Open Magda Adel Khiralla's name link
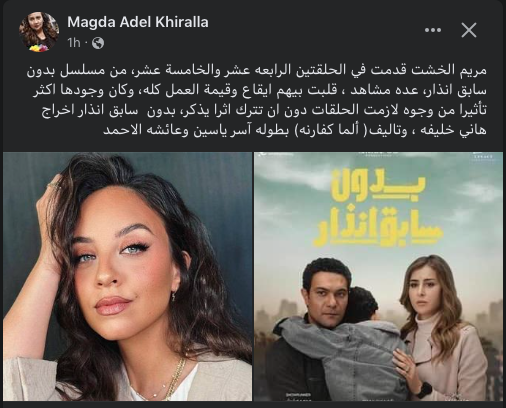506x408 pixels. [x=138, y=22]
